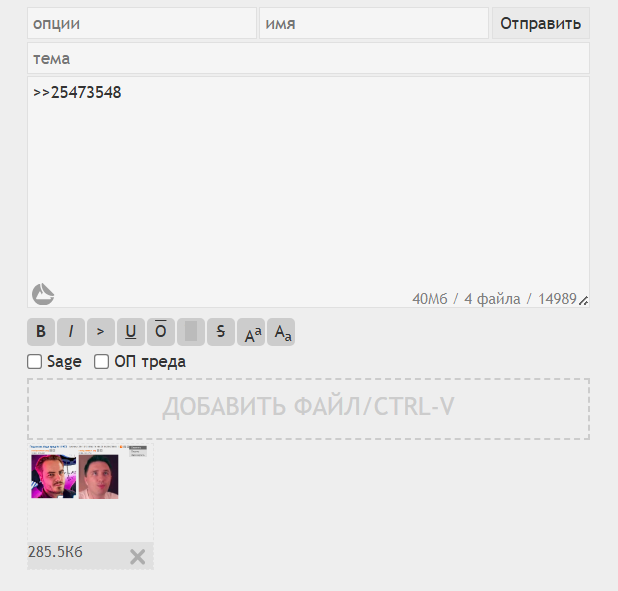Open the attached image thumbnail preview
The image size is (618, 591).
tap(90, 492)
